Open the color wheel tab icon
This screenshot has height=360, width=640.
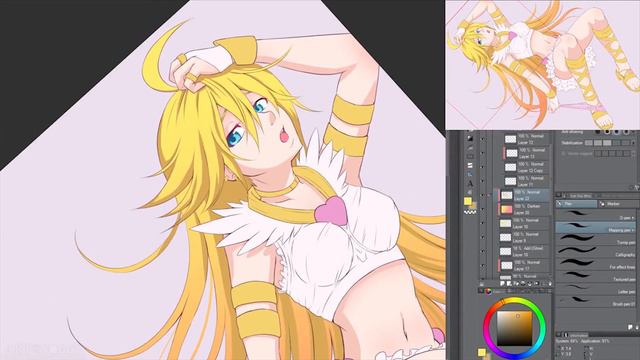click(488, 291)
